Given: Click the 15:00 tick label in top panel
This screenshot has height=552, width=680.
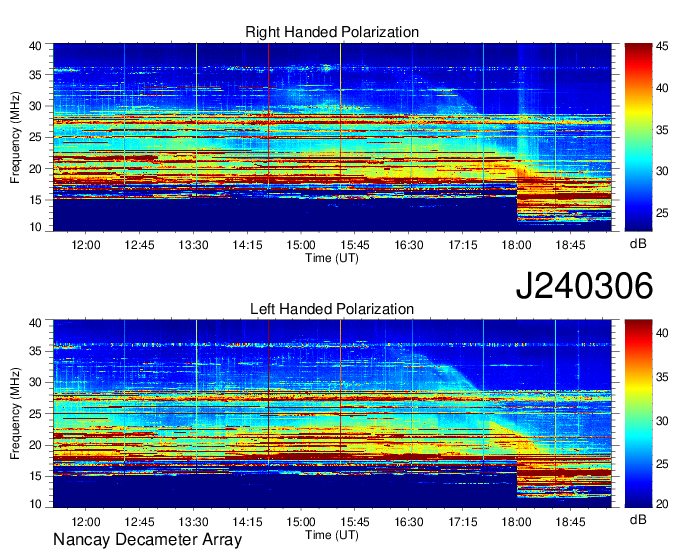Looking at the screenshot, I should coord(301,245).
